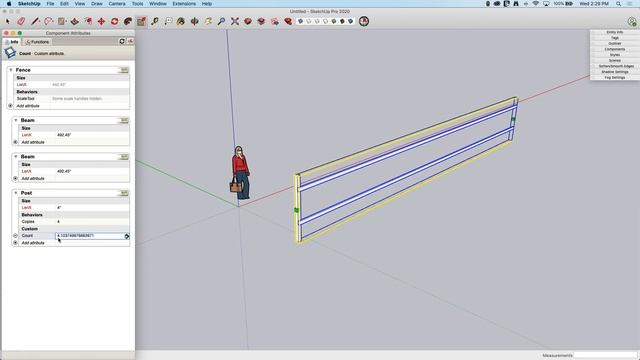The height and width of the screenshot is (360, 640).
Task: Click the highlighted active tool in toolbar
Action: [x=142, y=21]
